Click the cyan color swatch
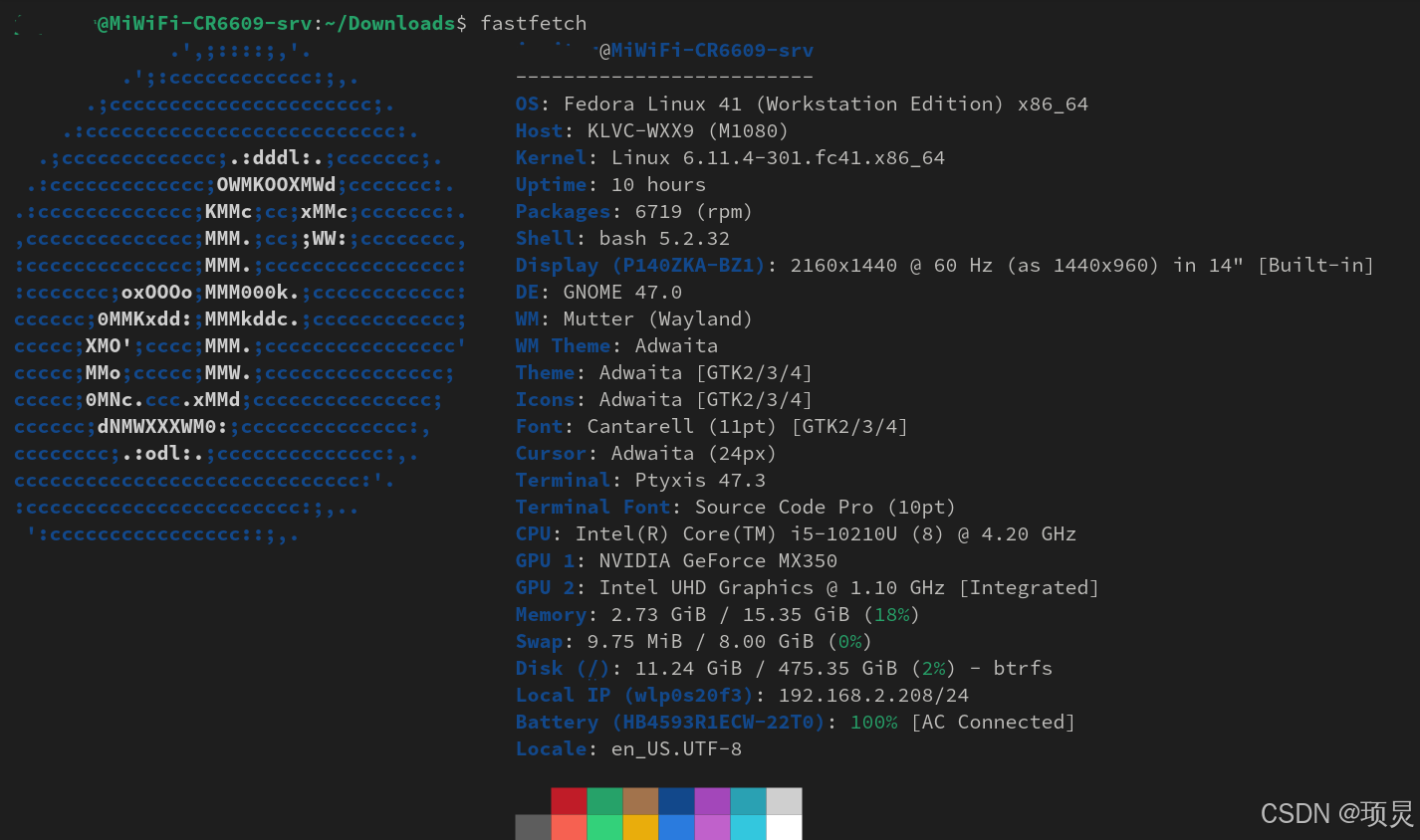The image size is (1420, 840). pyautogui.click(x=748, y=800)
